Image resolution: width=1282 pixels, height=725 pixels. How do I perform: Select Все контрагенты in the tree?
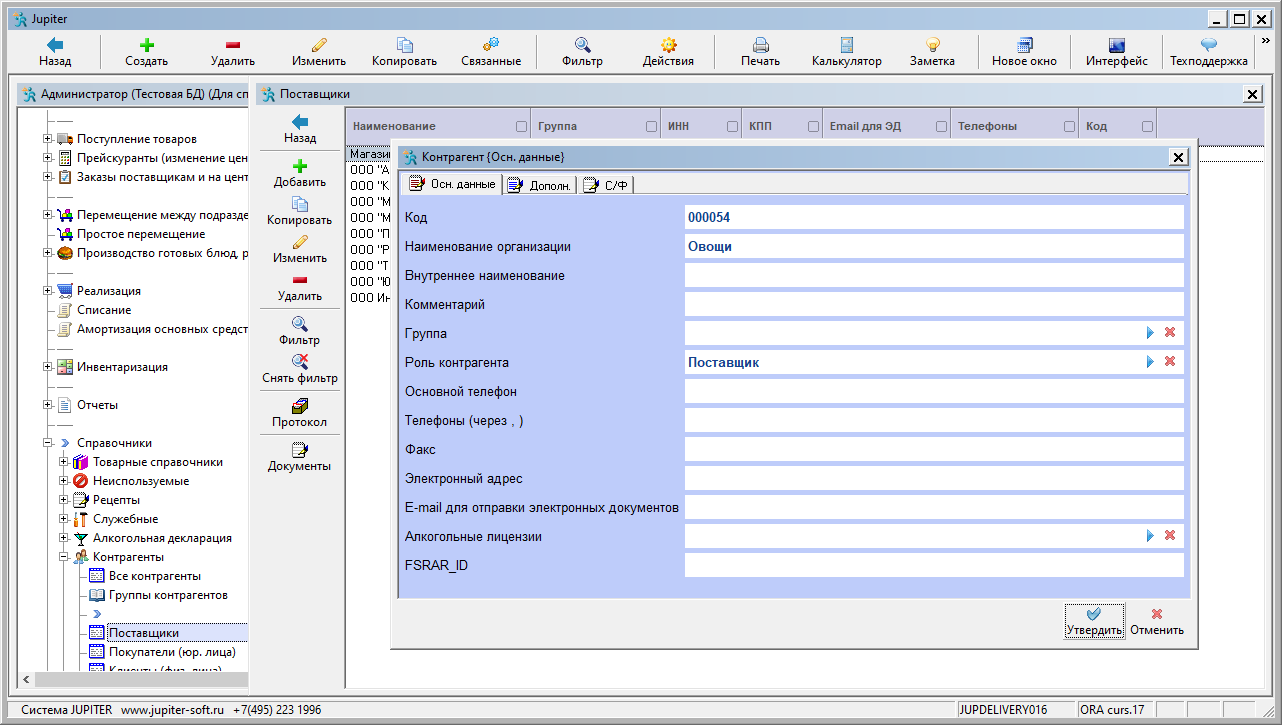[x=154, y=576]
